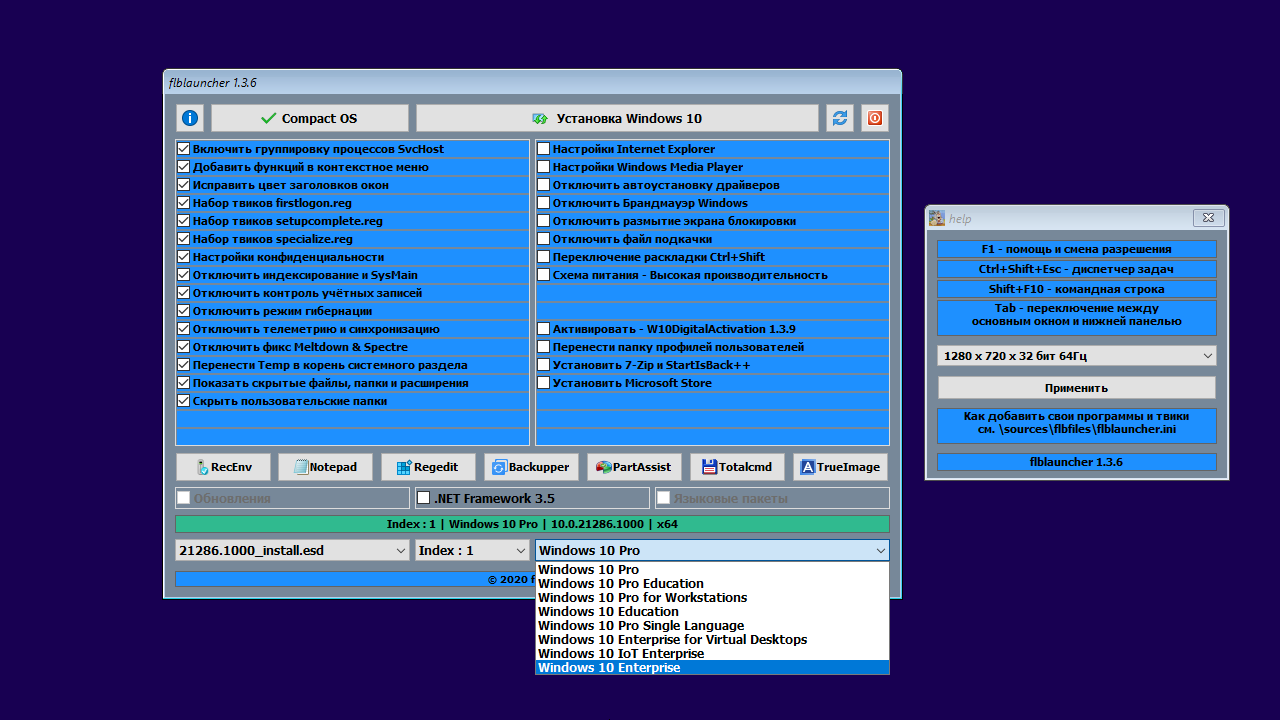1280x720 pixels.
Task: Uncheck 'Перенести Temp в корень системного раздела'
Action: [183, 365]
